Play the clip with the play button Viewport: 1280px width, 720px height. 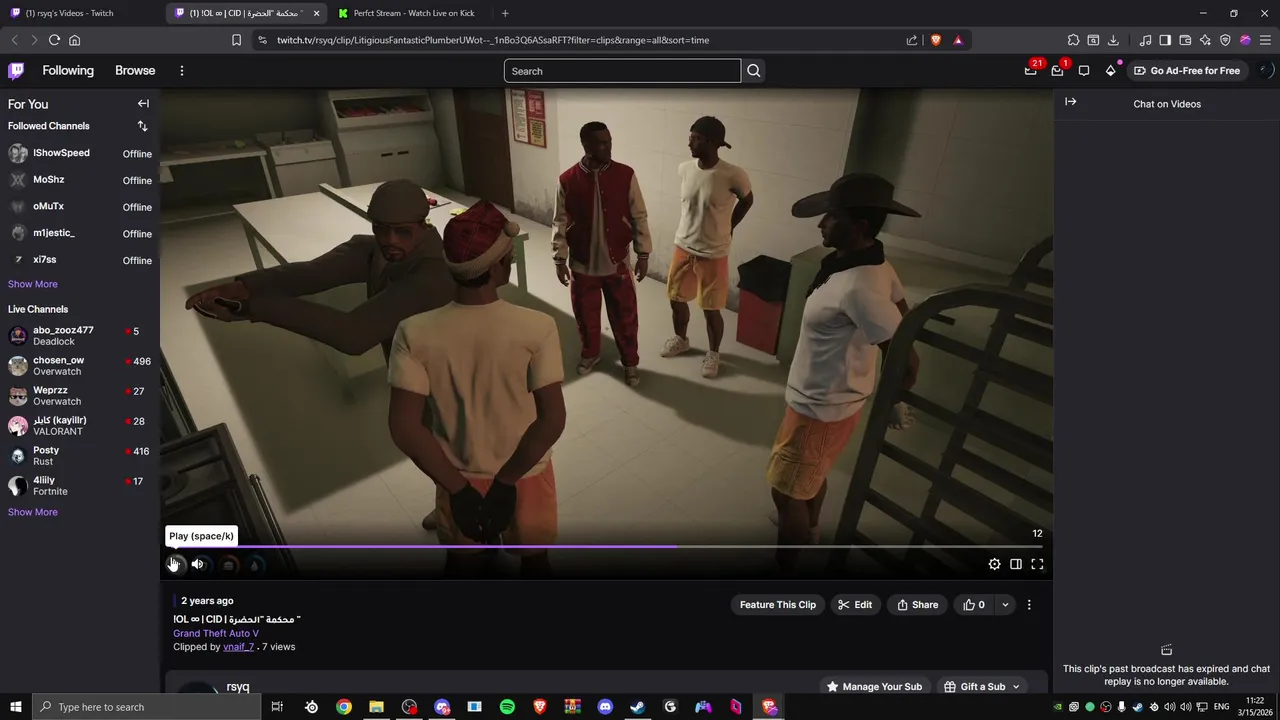coord(173,564)
